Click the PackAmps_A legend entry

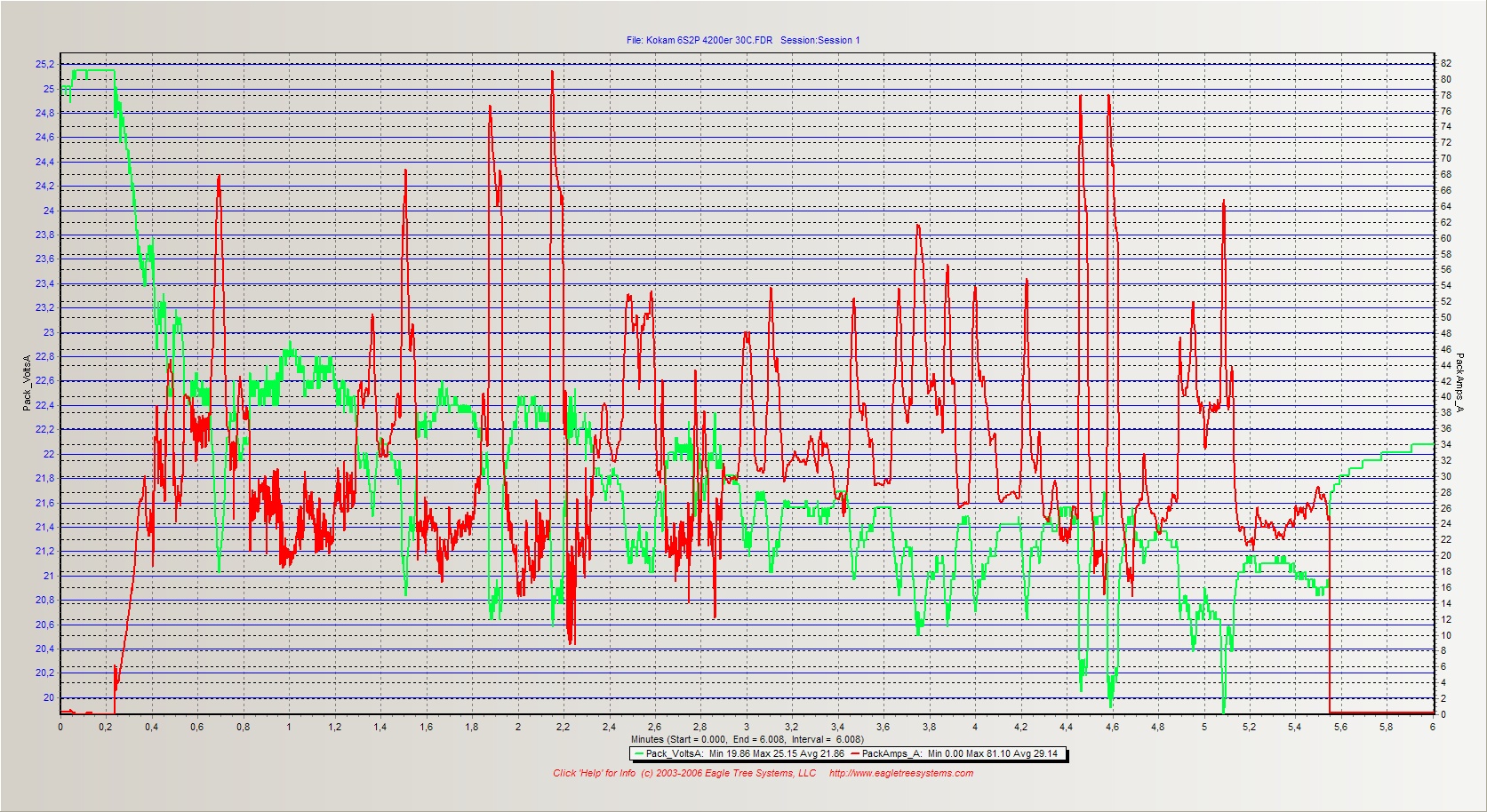click(954, 754)
